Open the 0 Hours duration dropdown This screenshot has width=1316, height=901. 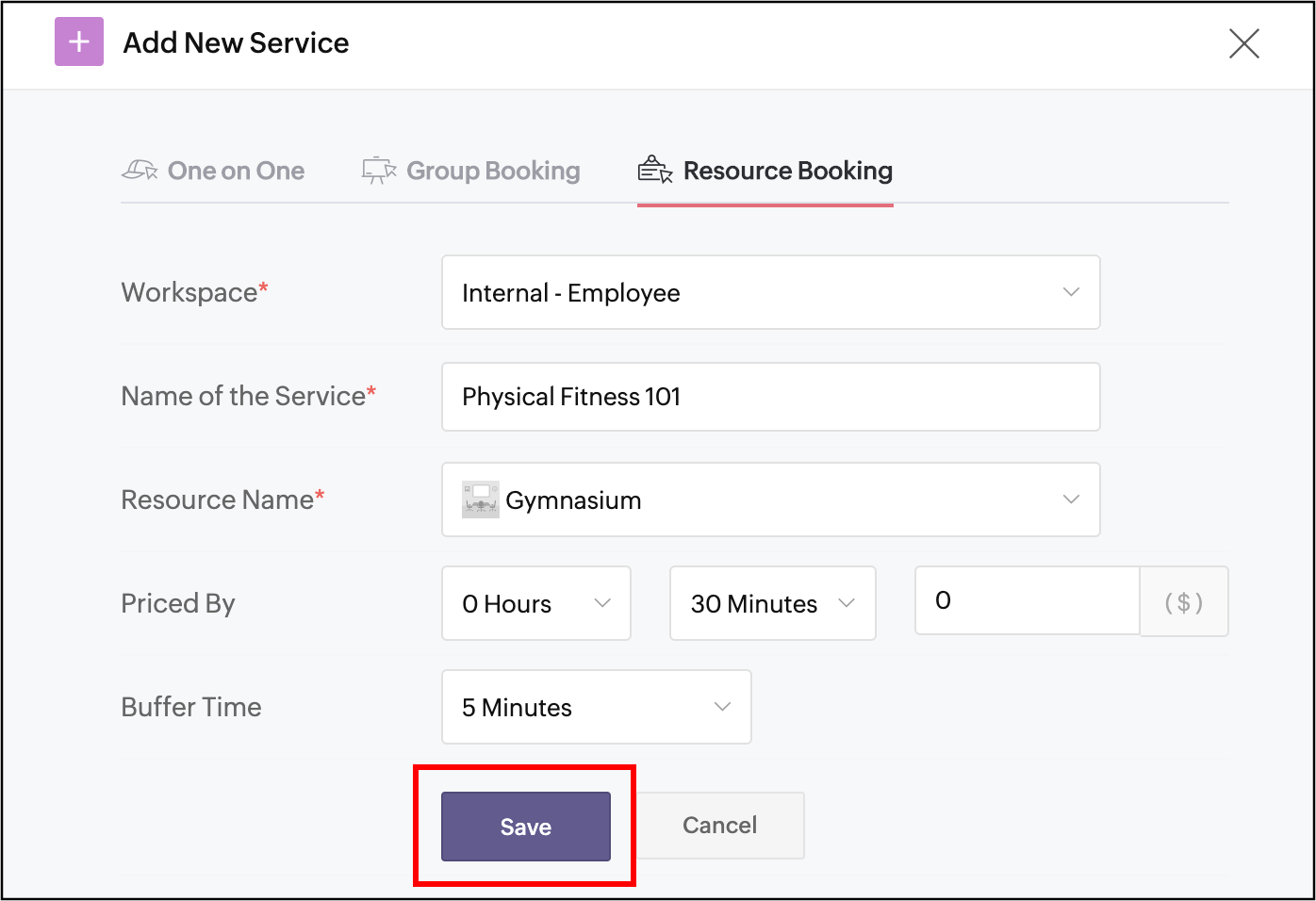(x=535, y=603)
